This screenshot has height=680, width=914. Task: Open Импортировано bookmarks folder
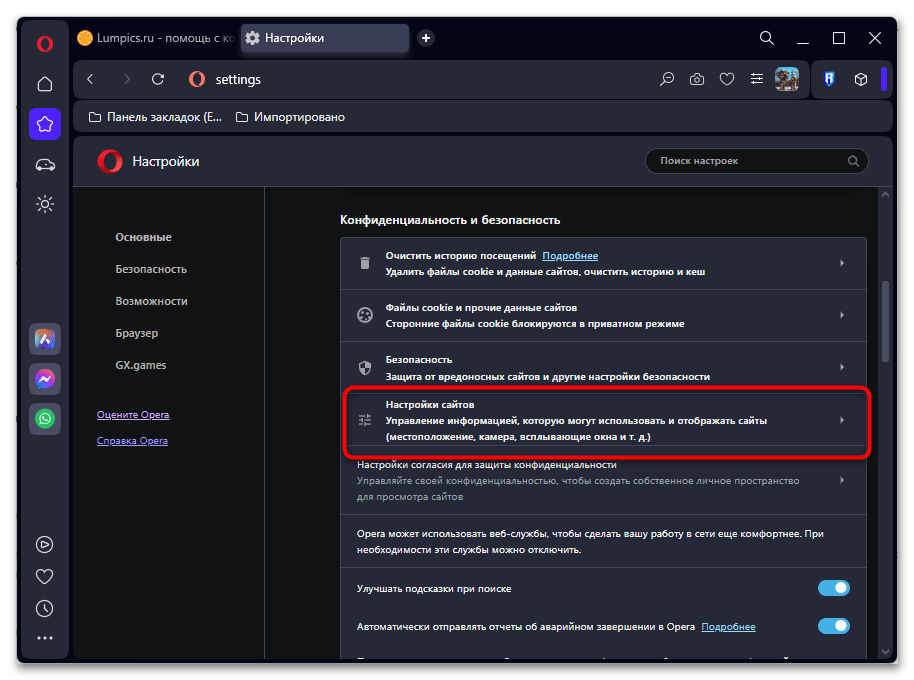[x=290, y=117]
